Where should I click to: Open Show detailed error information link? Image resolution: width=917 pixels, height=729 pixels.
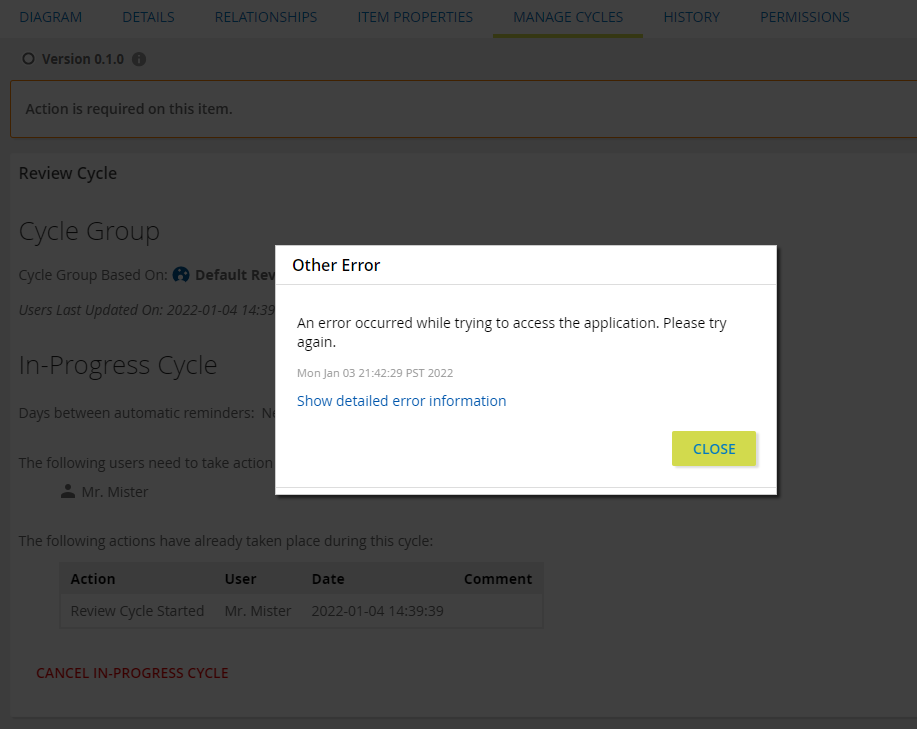(402, 401)
